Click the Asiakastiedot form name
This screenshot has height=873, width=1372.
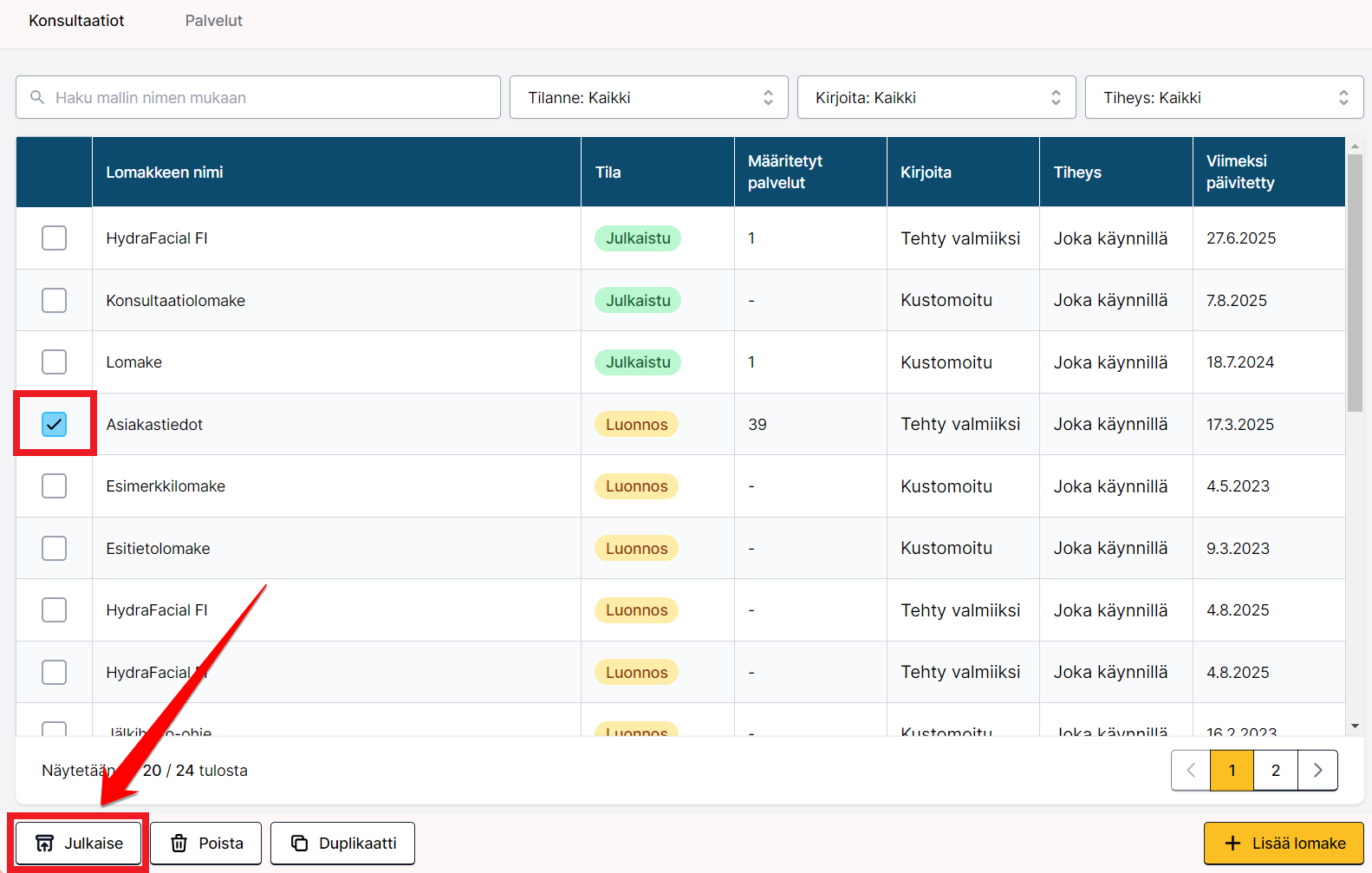pyautogui.click(x=154, y=424)
